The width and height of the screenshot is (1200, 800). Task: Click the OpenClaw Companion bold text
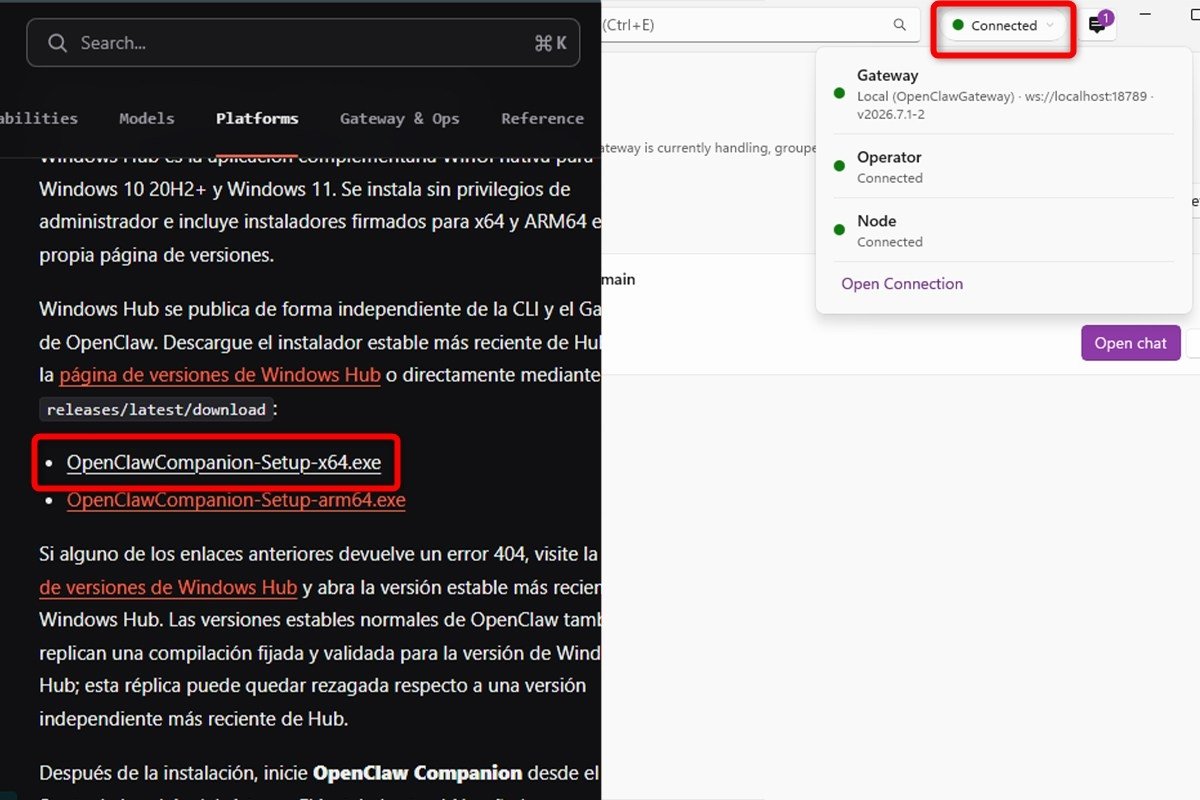click(418, 773)
